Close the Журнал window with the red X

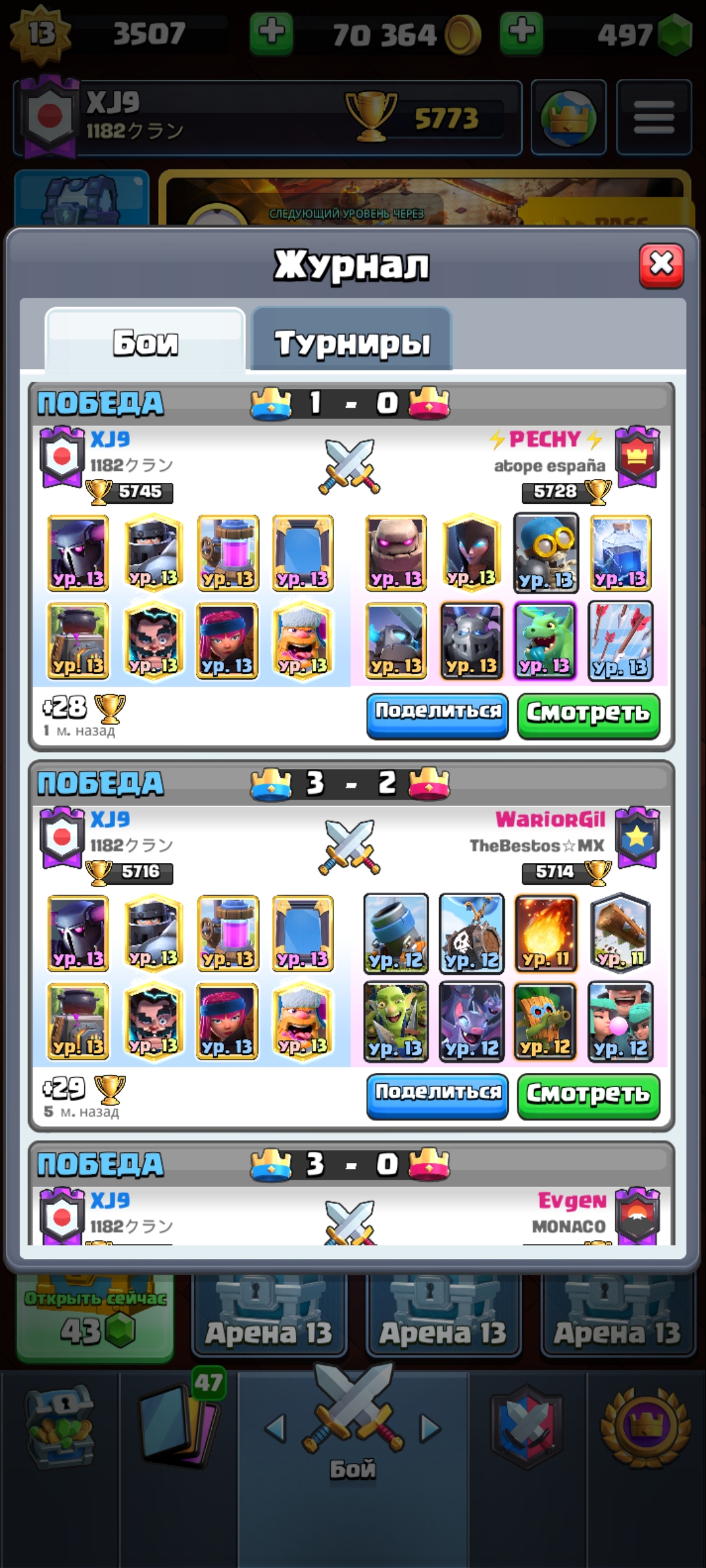(661, 265)
